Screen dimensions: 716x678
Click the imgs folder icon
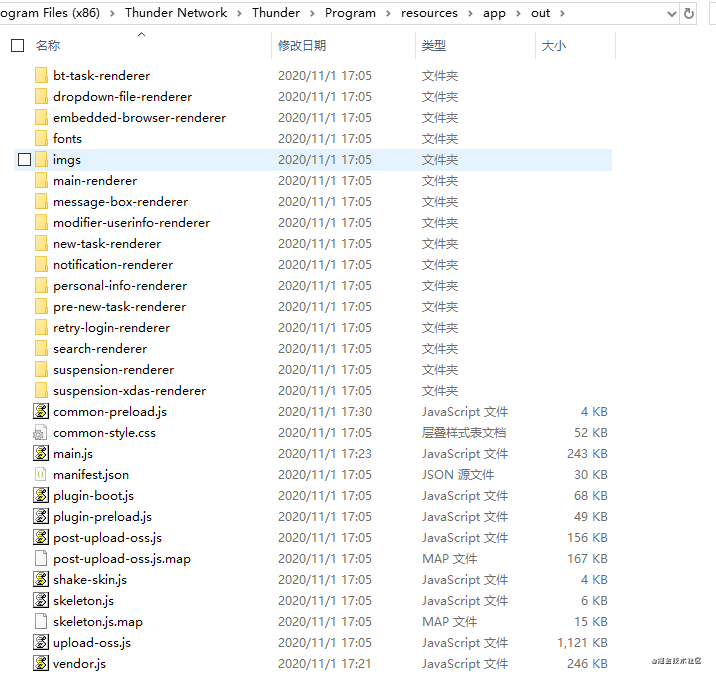pyautogui.click(x=41, y=159)
